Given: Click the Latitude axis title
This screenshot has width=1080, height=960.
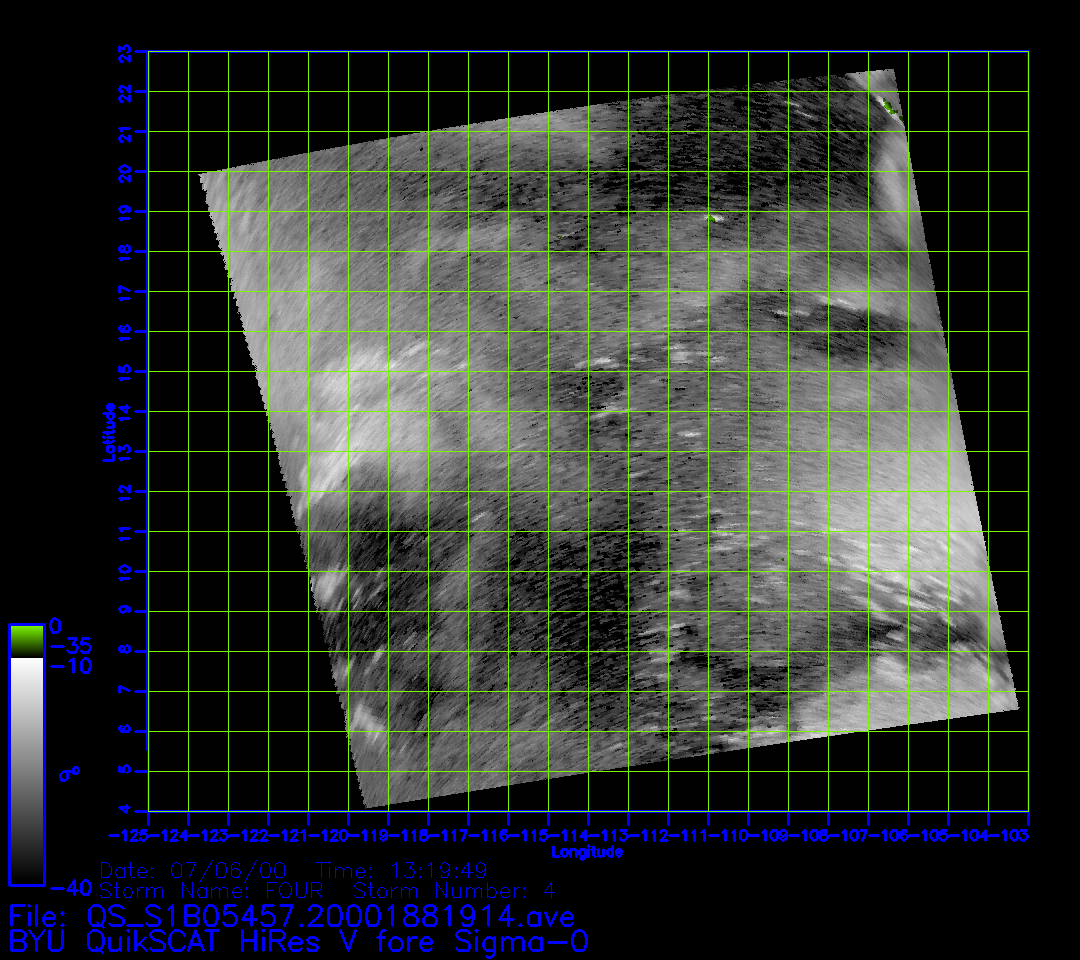Looking at the screenshot, I should coord(108,431).
